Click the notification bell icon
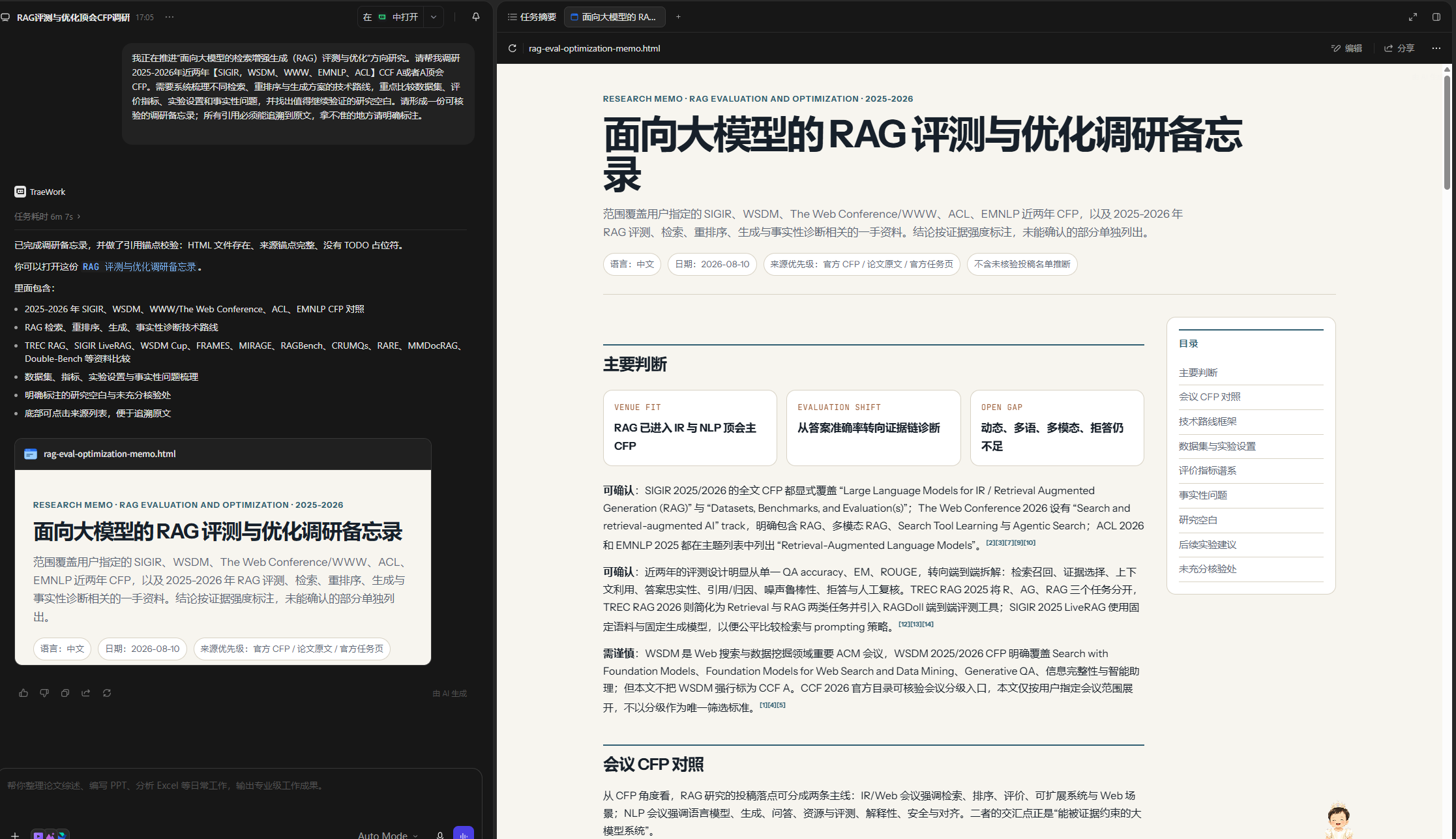This screenshot has height=839, width=1456. tap(476, 17)
